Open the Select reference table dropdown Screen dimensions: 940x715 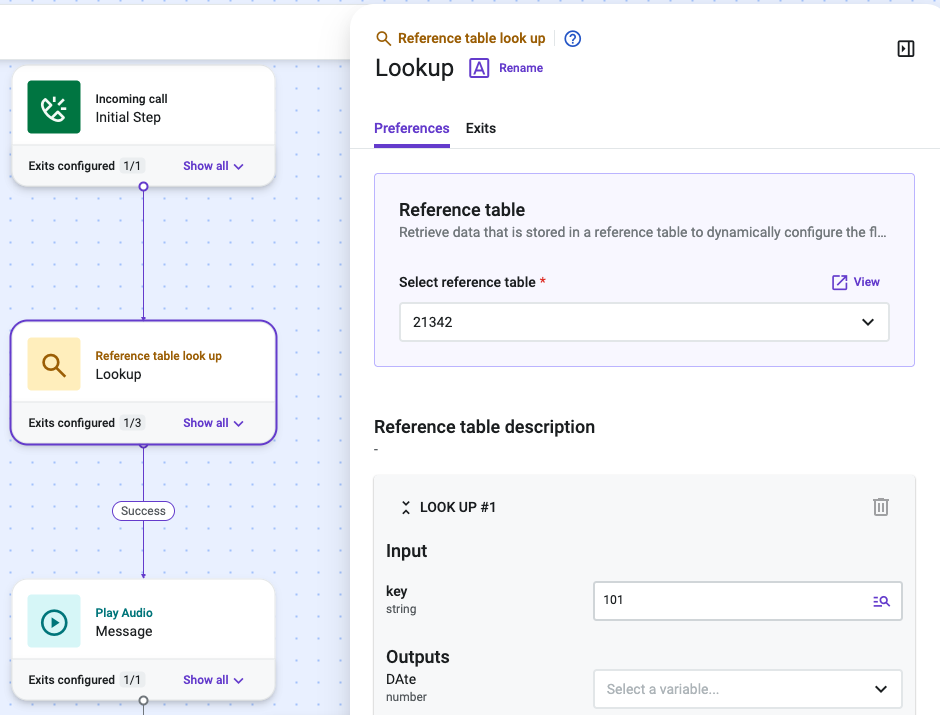644,322
